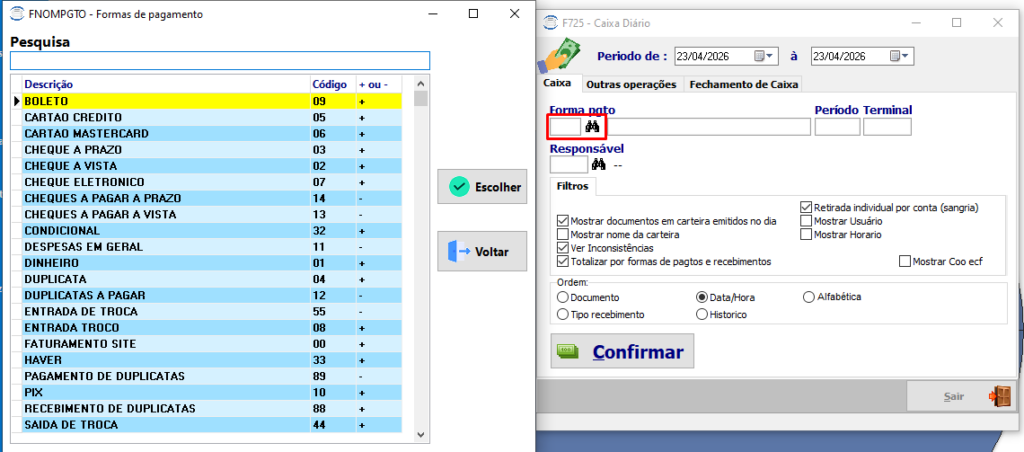Screen dimensions: 1024x452
Task: Click the Pesquisa search input field
Action: click(220, 61)
